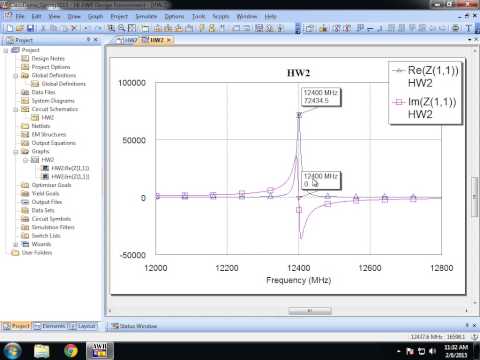The width and height of the screenshot is (480, 360).
Task: Open the Simulate menu
Action: [x=146, y=16]
